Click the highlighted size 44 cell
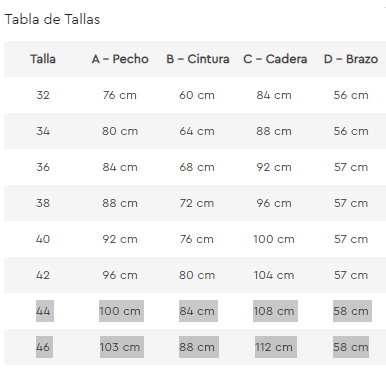The width and height of the screenshot is (386, 389). [x=45, y=311]
